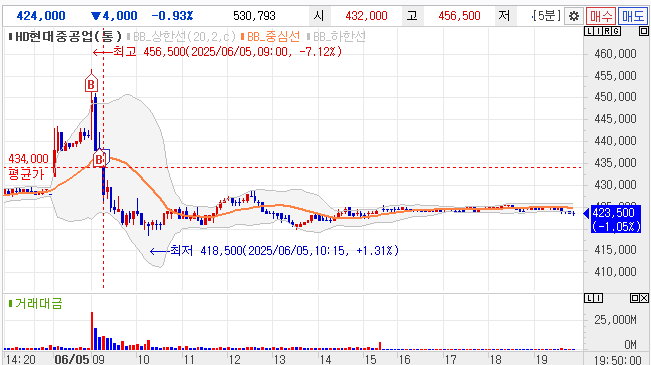Toggle the R button in price panel header
The width and height of the screenshot is (651, 365).
[607, 31]
